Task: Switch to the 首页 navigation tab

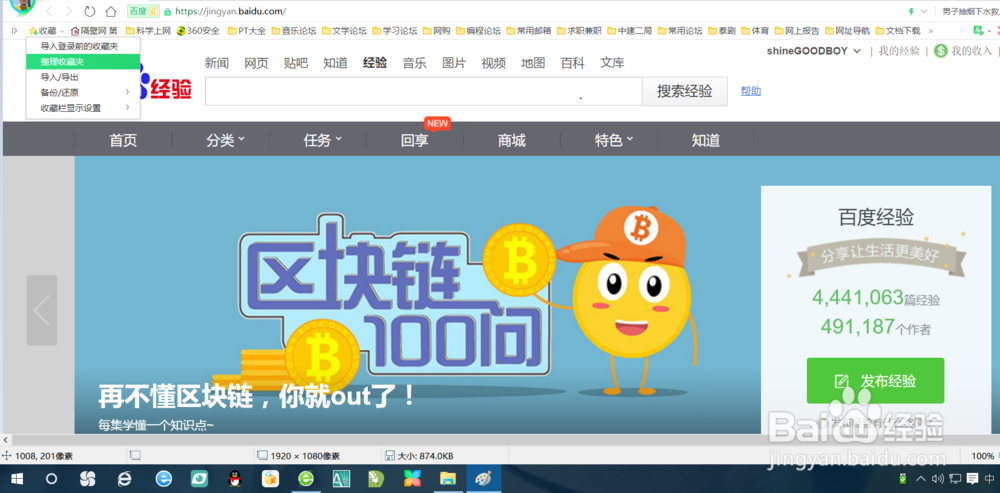Action: (x=123, y=140)
